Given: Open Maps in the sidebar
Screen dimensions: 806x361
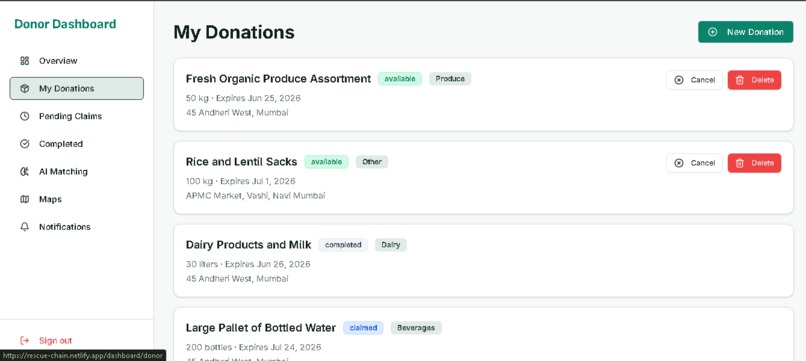Looking at the screenshot, I should [77, 200].
